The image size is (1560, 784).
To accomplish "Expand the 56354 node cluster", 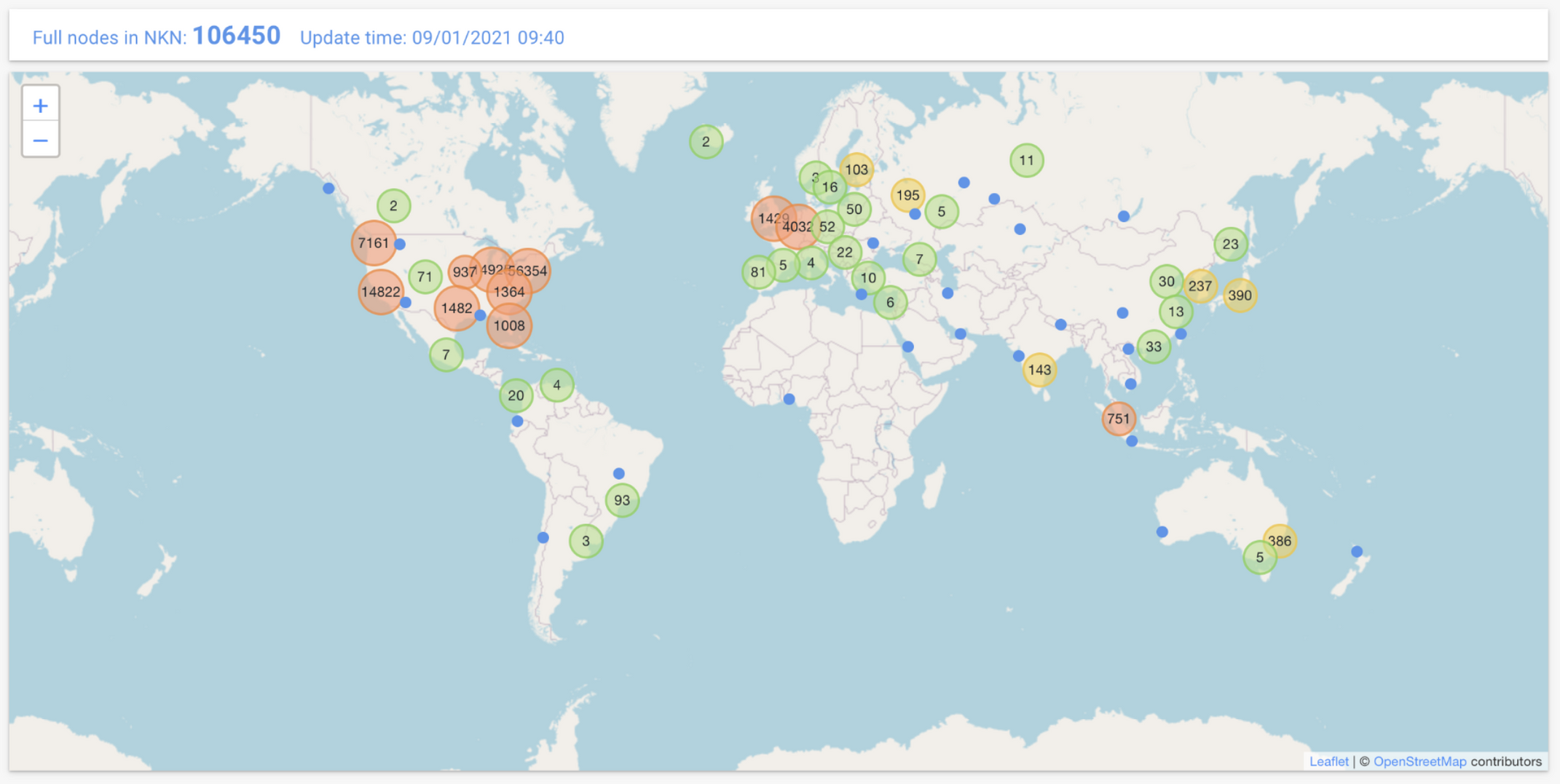I will (529, 271).
